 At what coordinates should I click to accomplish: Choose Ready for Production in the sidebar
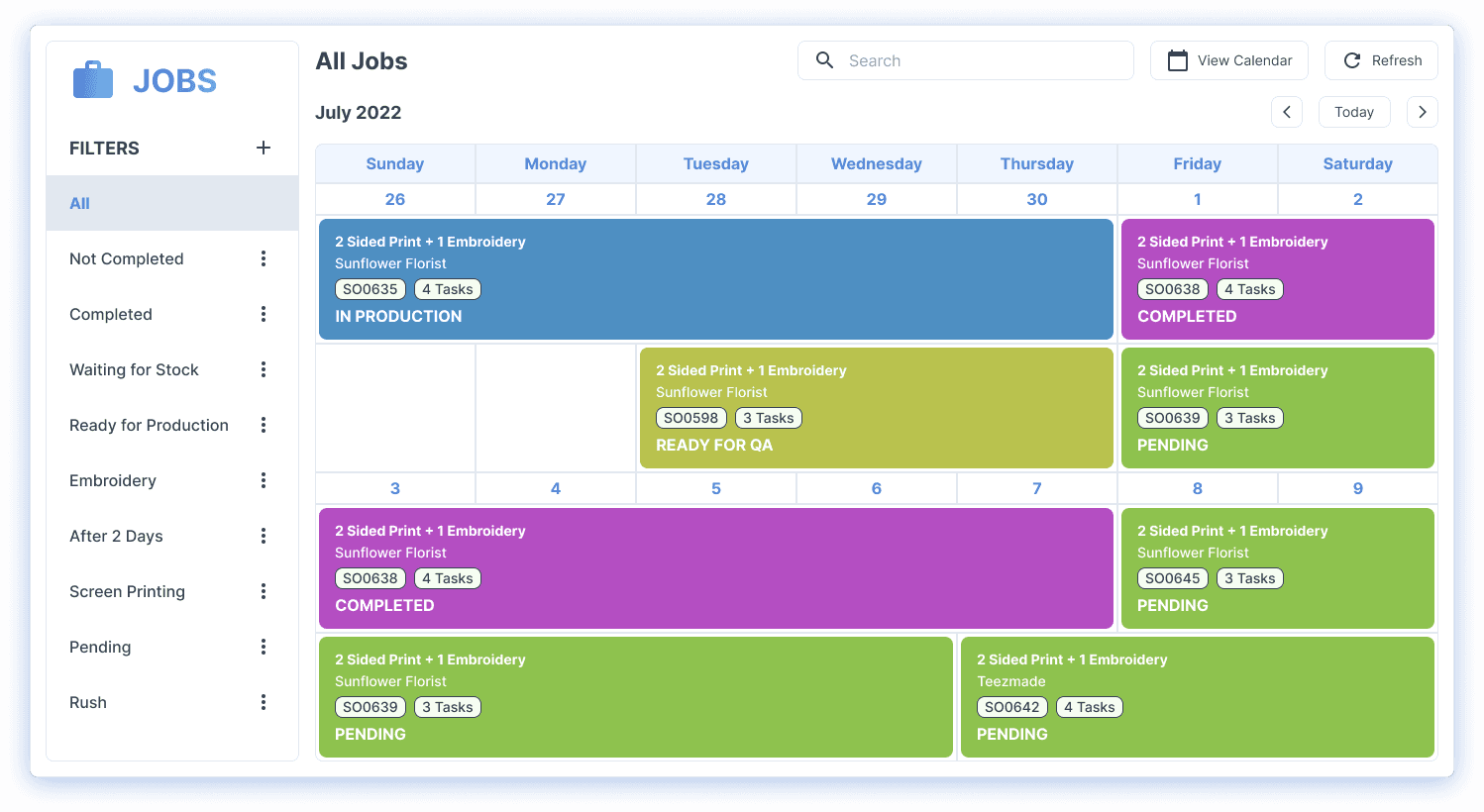[149, 425]
